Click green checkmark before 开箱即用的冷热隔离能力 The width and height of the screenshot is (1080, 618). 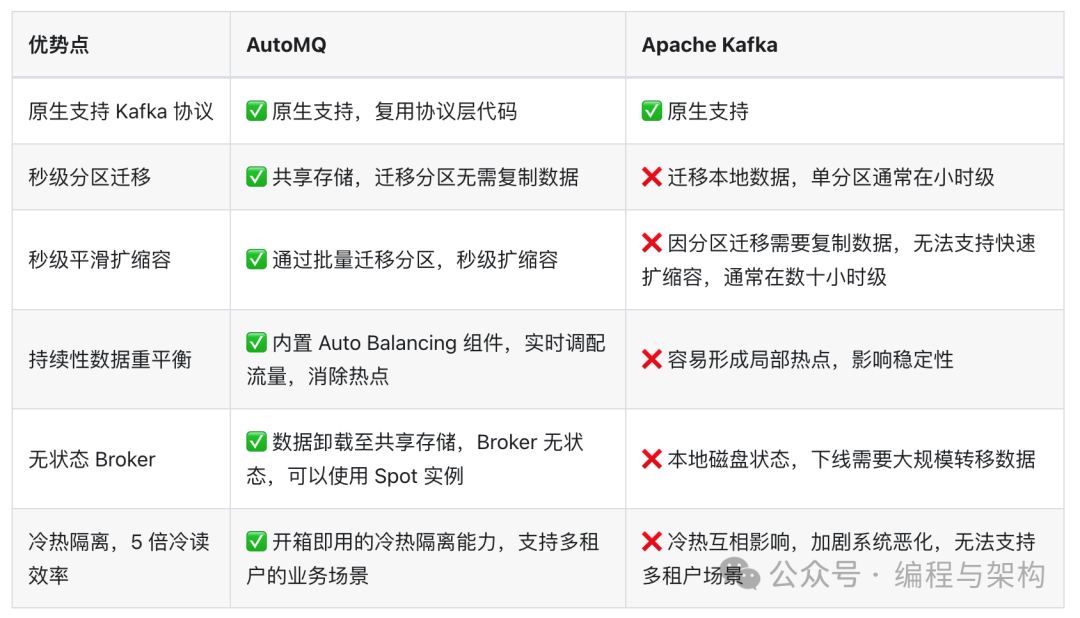(257, 542)
